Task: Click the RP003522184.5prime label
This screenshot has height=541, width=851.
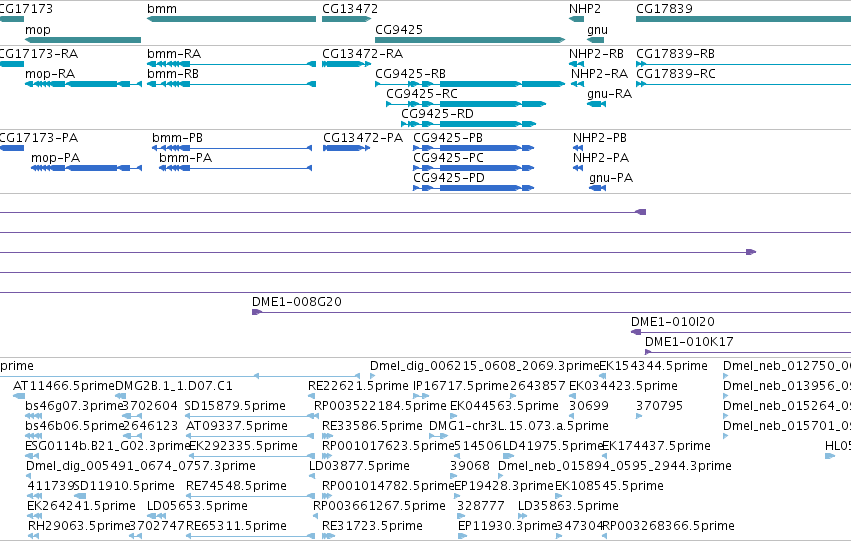Action: (380, 406)
